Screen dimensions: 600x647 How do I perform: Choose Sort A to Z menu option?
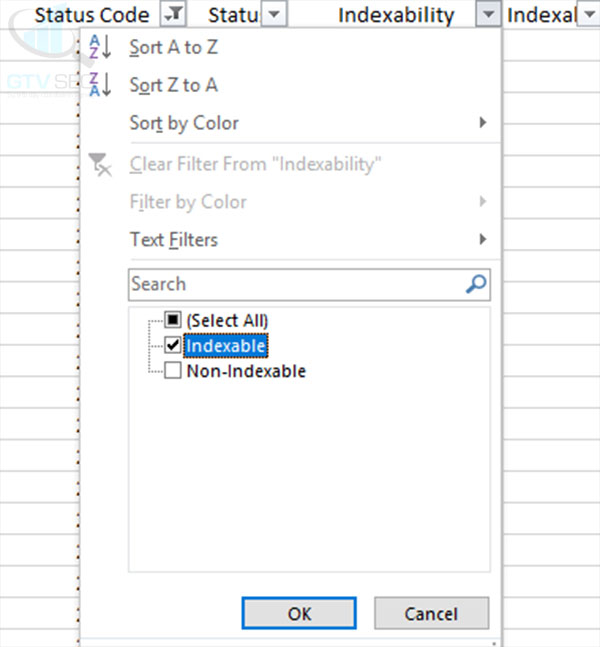point(173,48)
